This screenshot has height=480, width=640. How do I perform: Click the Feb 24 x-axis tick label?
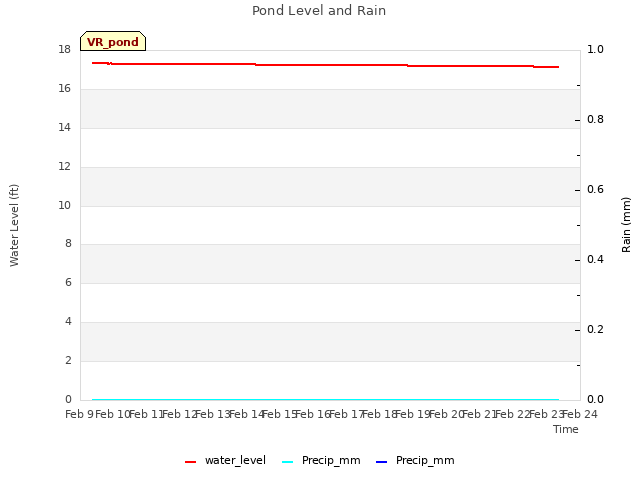point(580,414)
